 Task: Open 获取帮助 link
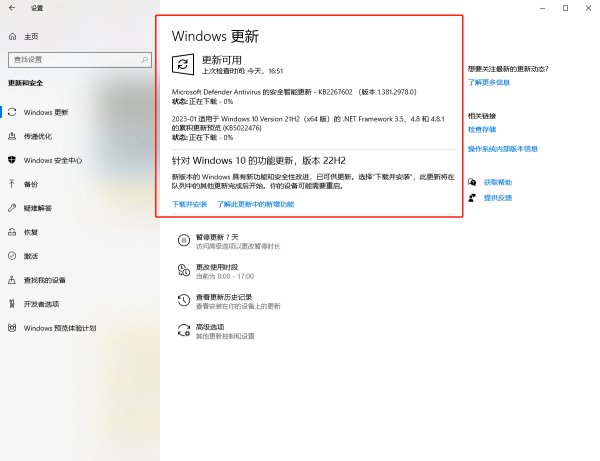click(498, 182)
